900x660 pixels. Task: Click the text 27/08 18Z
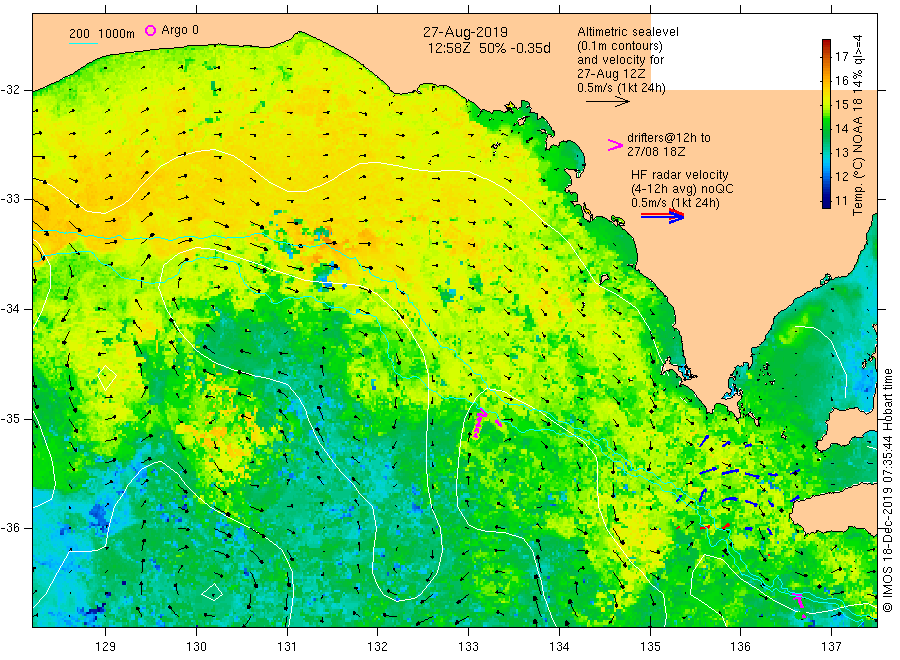(656, 152)
